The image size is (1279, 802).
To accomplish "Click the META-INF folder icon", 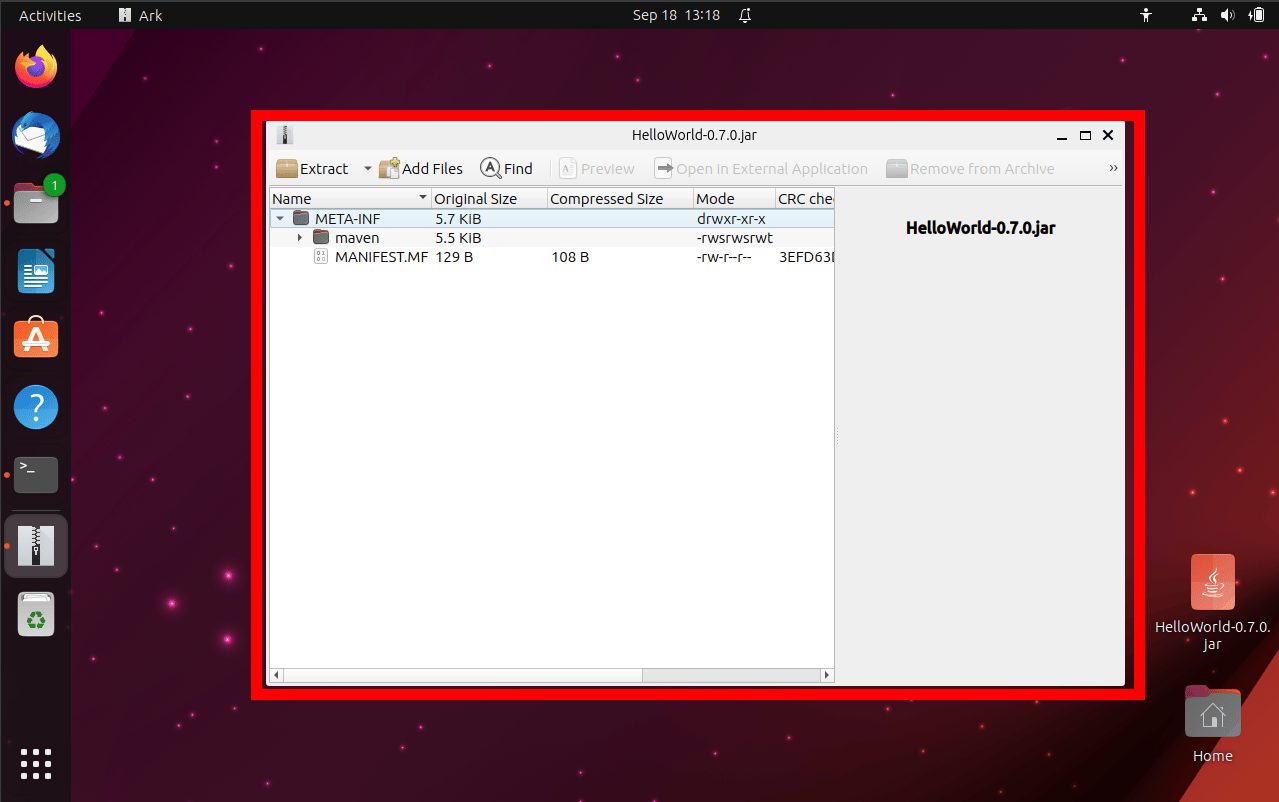I will point(301,218).
